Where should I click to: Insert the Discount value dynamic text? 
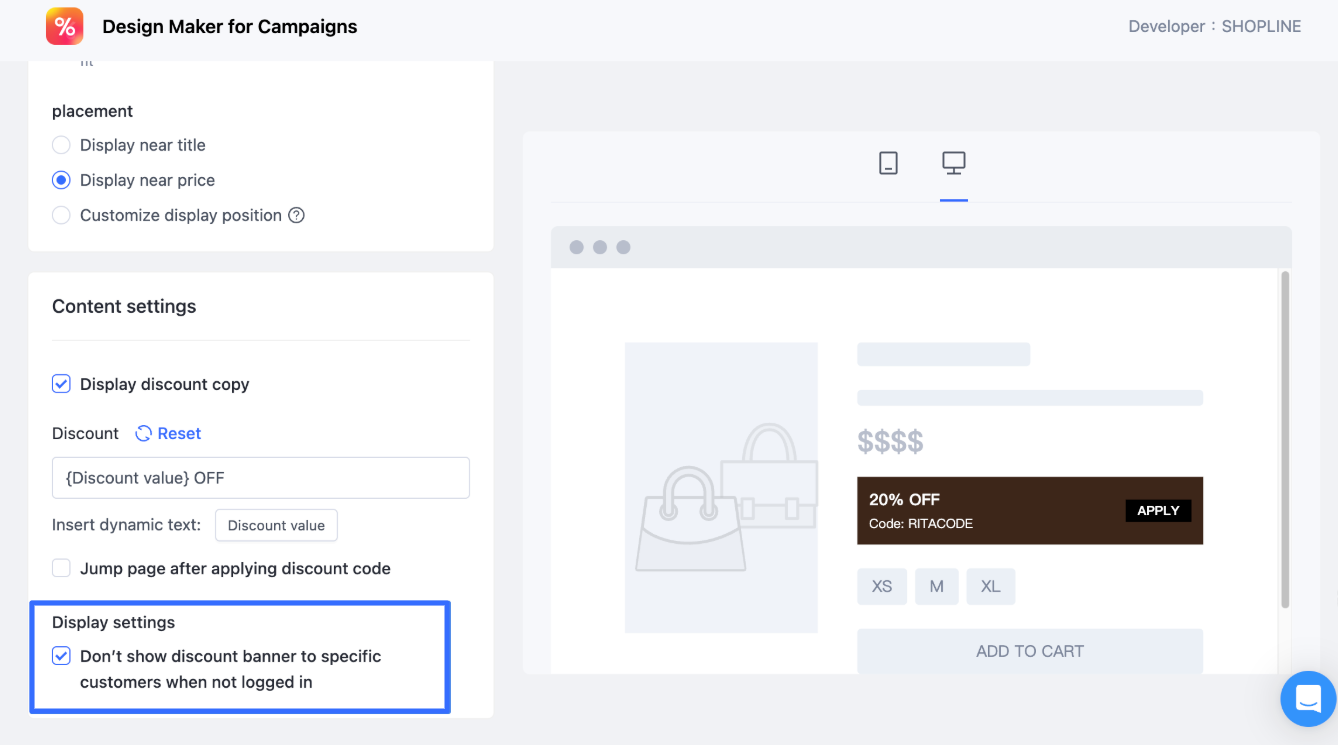(276, 525)
